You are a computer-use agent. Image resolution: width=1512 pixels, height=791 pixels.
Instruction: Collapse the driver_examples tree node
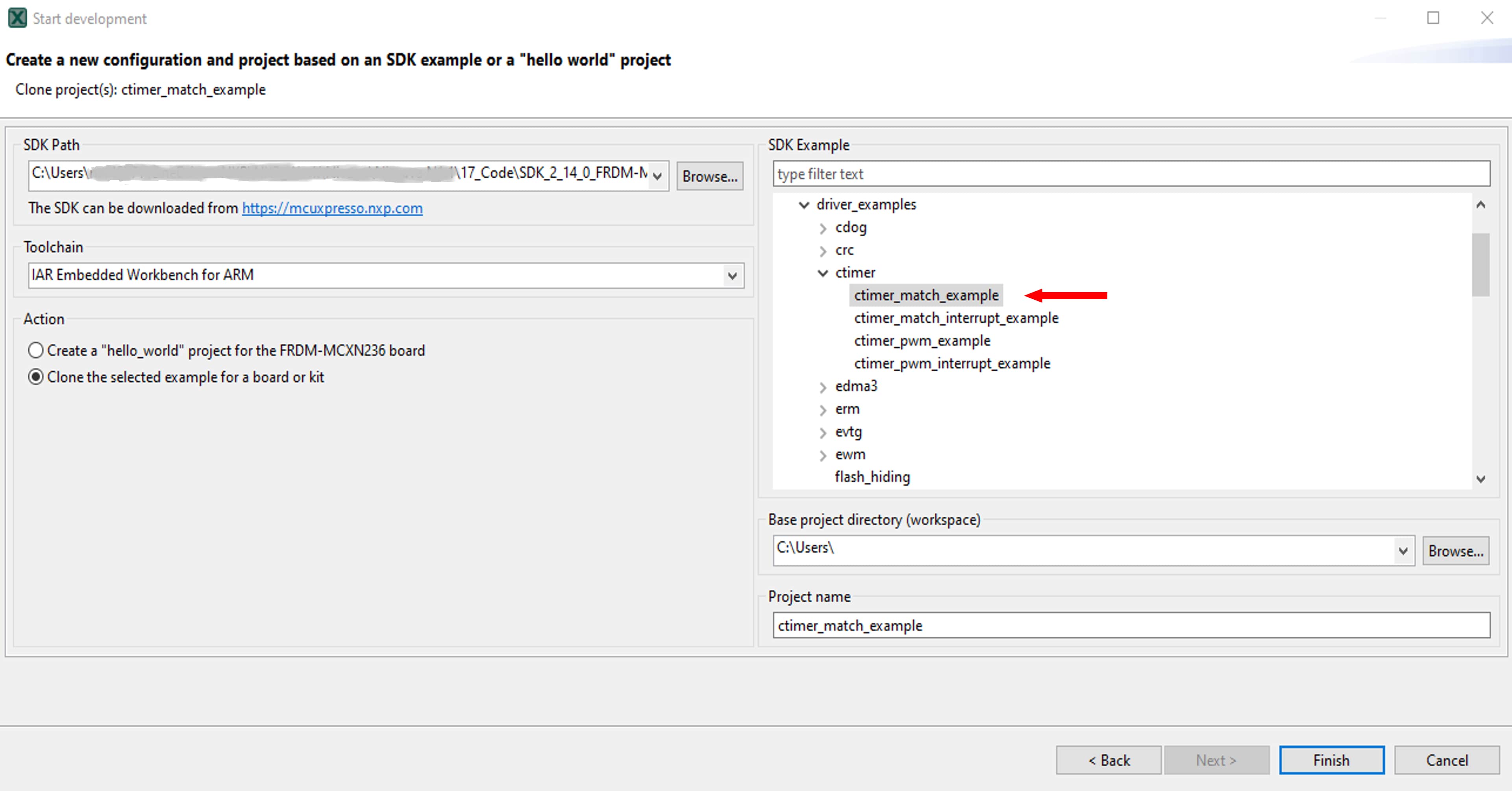[804, 205]
